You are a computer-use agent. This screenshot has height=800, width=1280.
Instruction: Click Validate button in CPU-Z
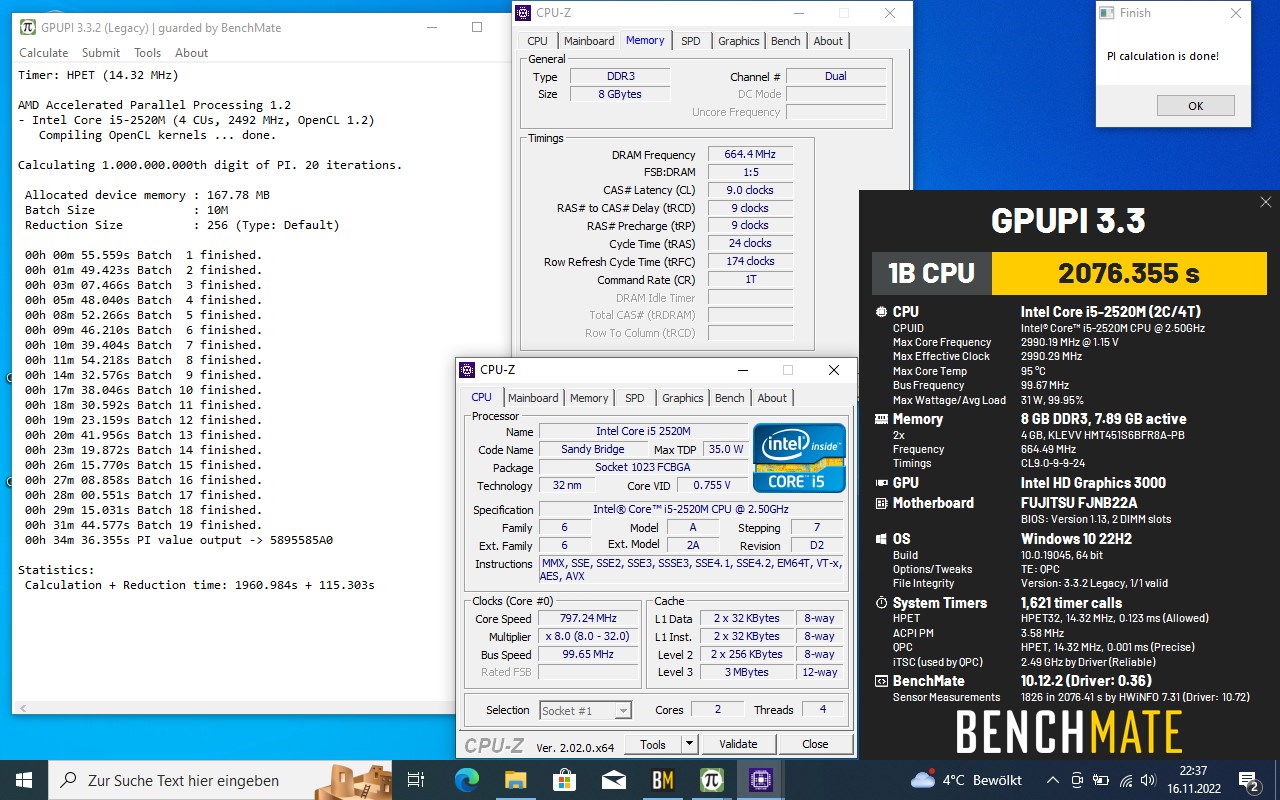[738, 744]
